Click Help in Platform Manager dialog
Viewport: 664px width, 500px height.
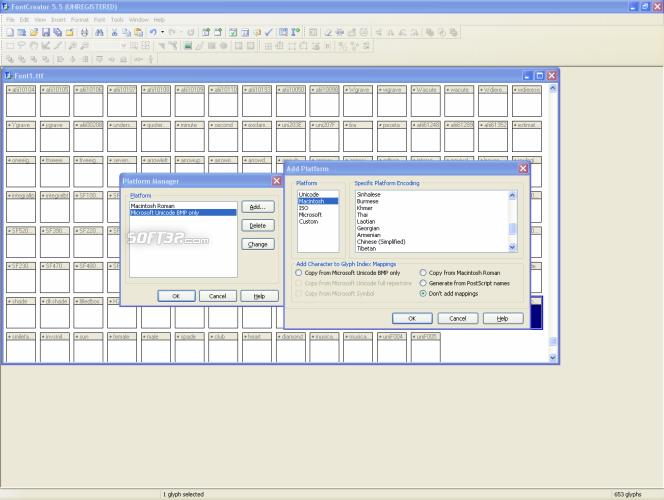pos(259,296)
